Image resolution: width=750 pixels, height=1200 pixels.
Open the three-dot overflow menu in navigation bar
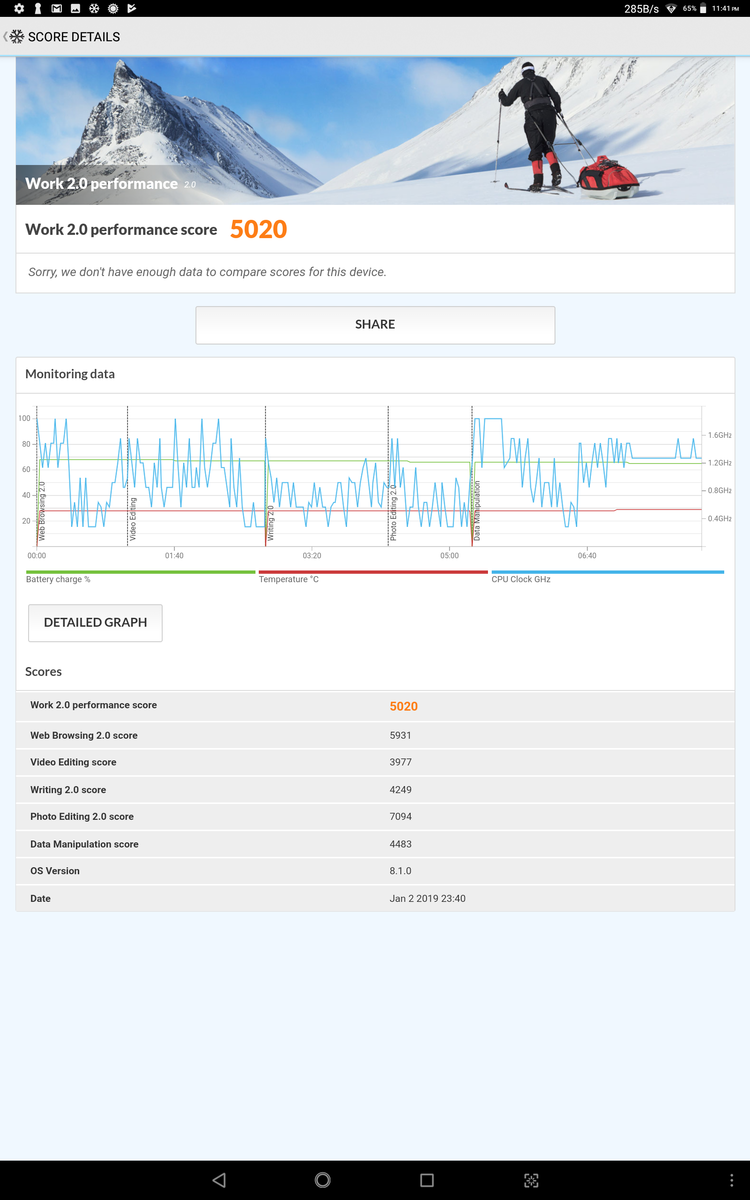point(731,1180)
